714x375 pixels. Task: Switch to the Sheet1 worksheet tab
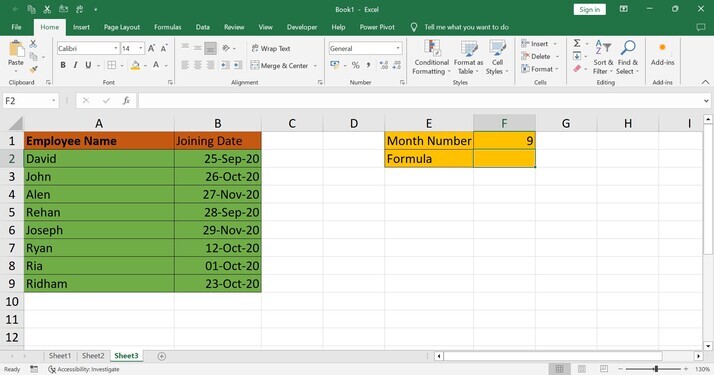pos(60,356)
